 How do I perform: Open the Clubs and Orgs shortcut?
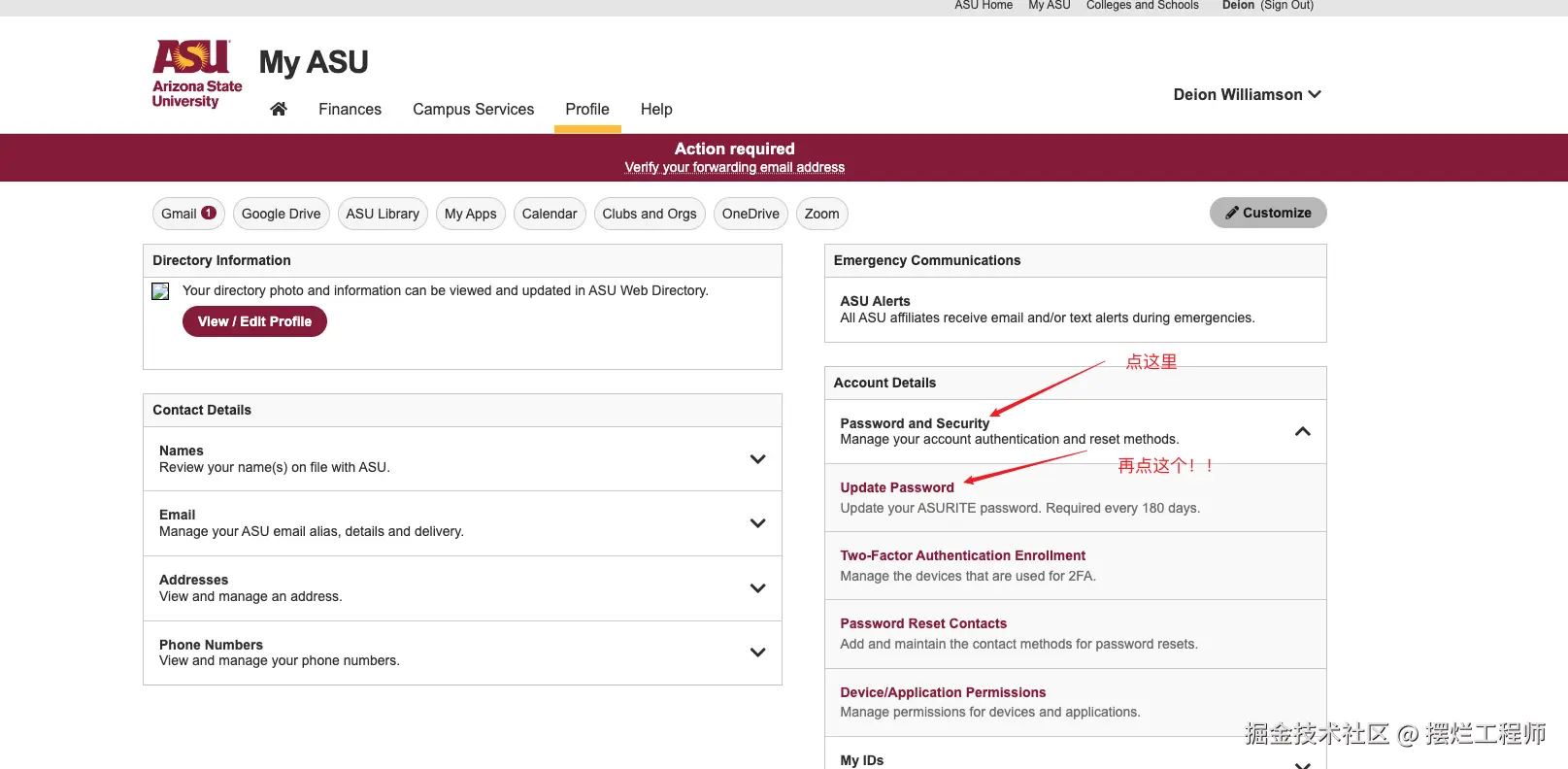click(649, 214)
